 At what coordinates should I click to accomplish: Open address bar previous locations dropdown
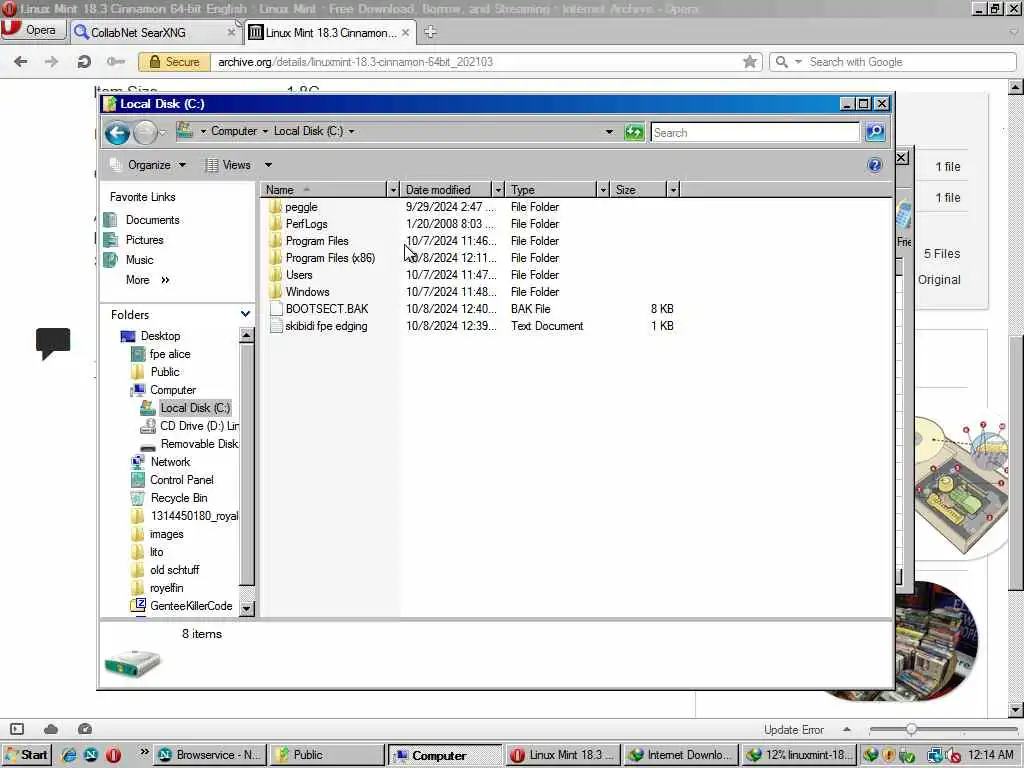tap(609, 132)
